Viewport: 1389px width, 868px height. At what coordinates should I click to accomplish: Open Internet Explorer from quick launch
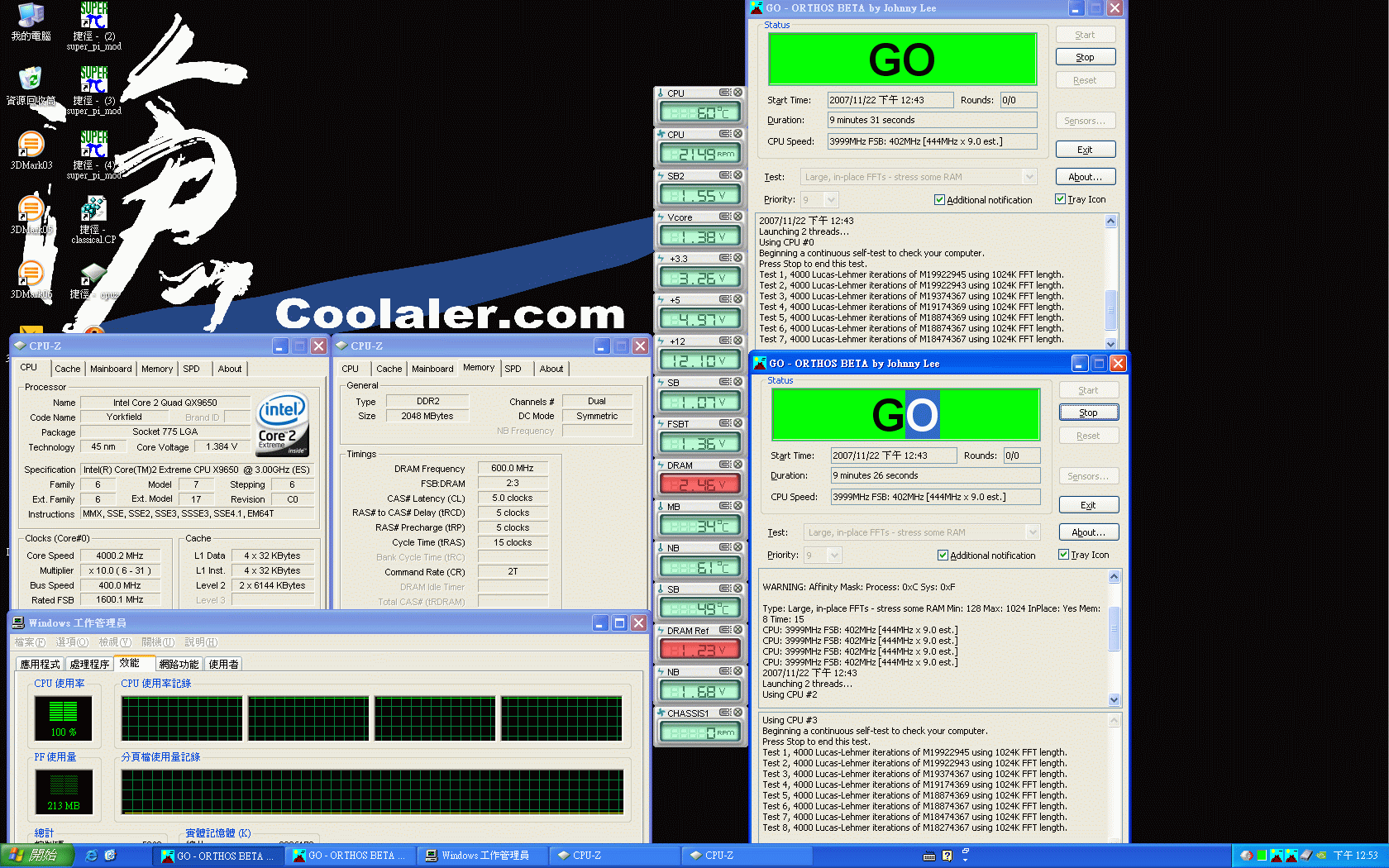(91, 856)
